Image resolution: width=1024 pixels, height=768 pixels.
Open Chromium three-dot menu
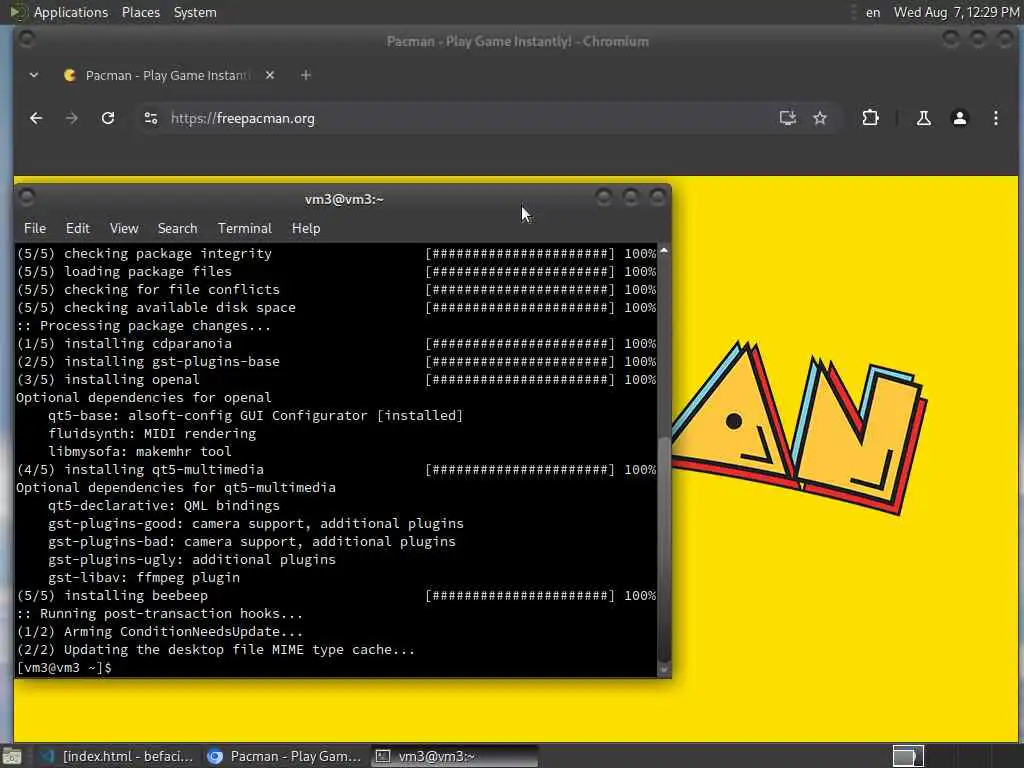pos(995,118)
